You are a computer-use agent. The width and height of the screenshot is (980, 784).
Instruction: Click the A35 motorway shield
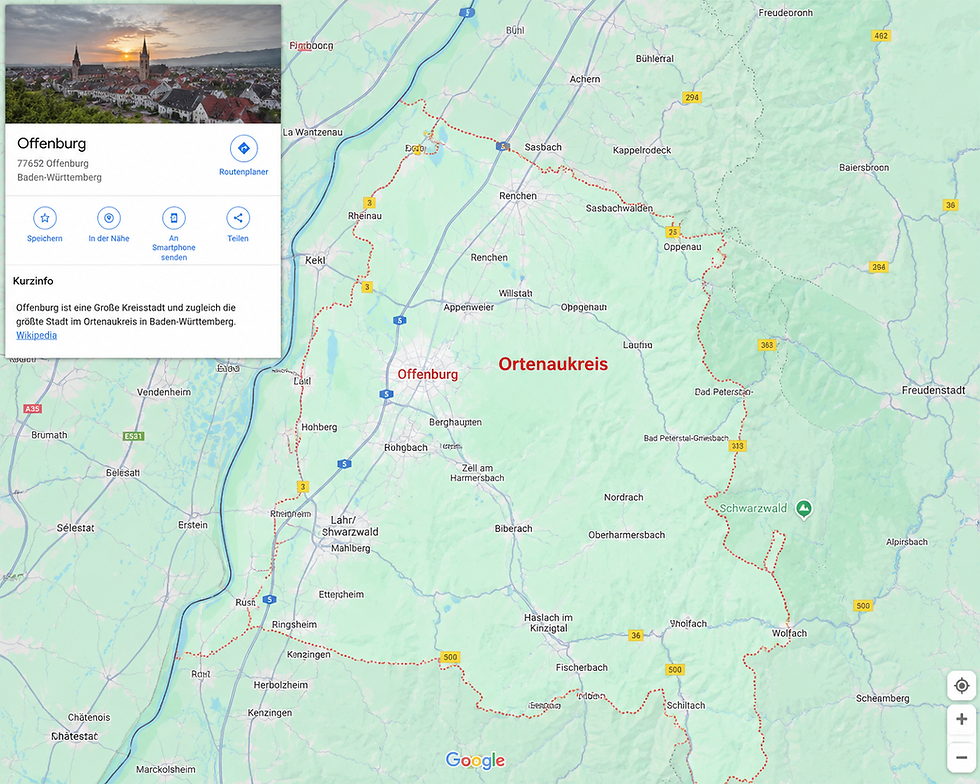coord(32,408)
